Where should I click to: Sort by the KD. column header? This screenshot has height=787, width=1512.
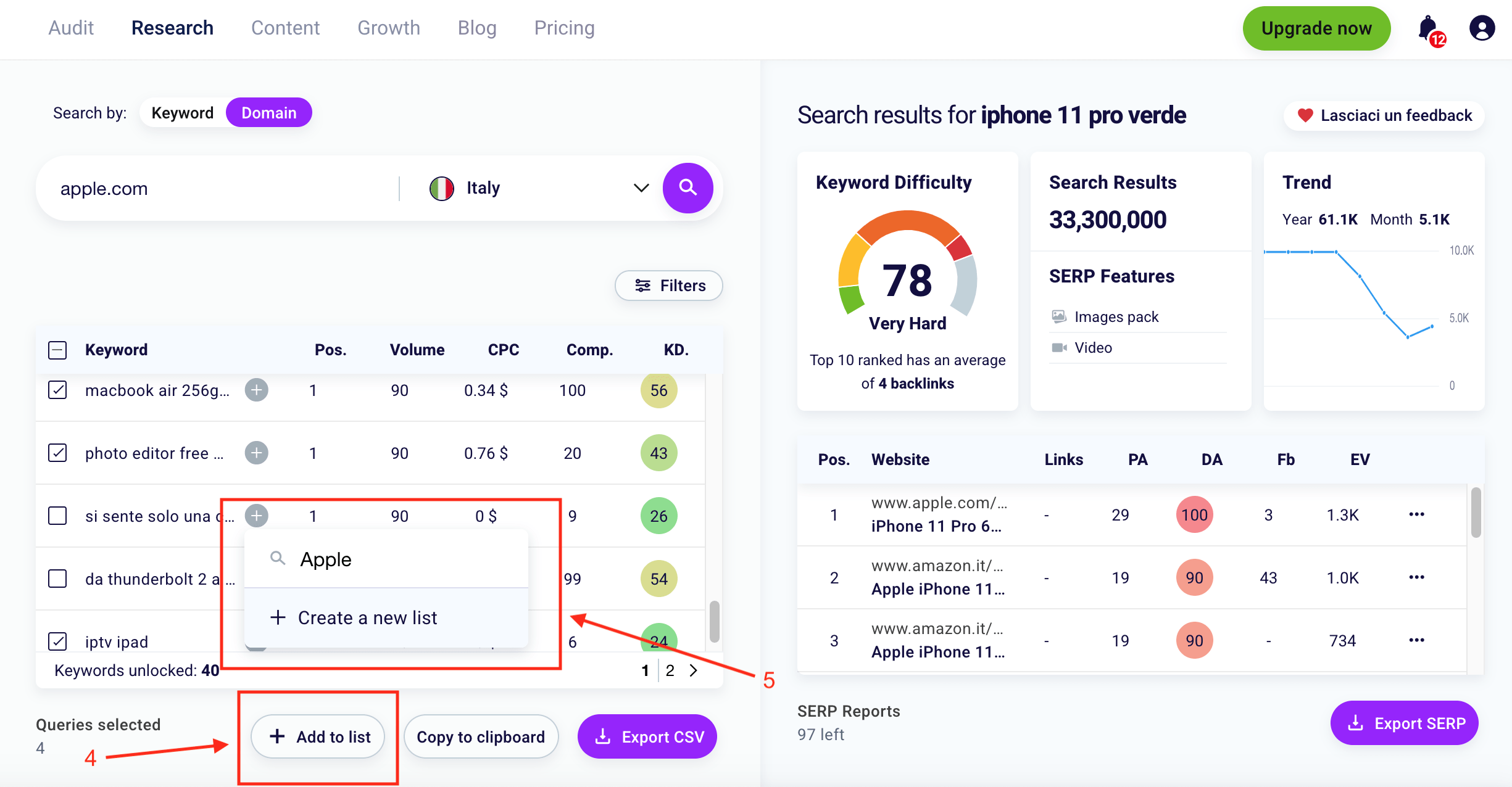(676, 350)
